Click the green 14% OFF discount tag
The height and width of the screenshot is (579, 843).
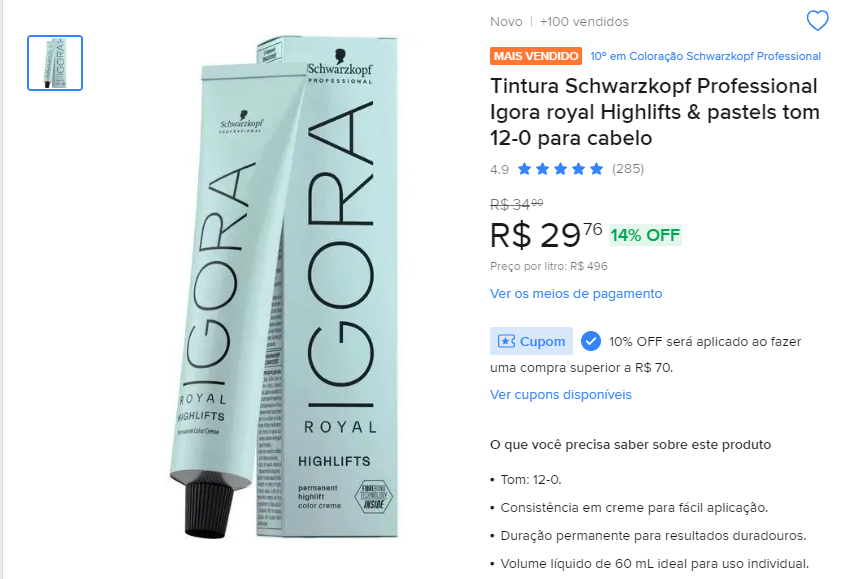(x=645, y=235)
